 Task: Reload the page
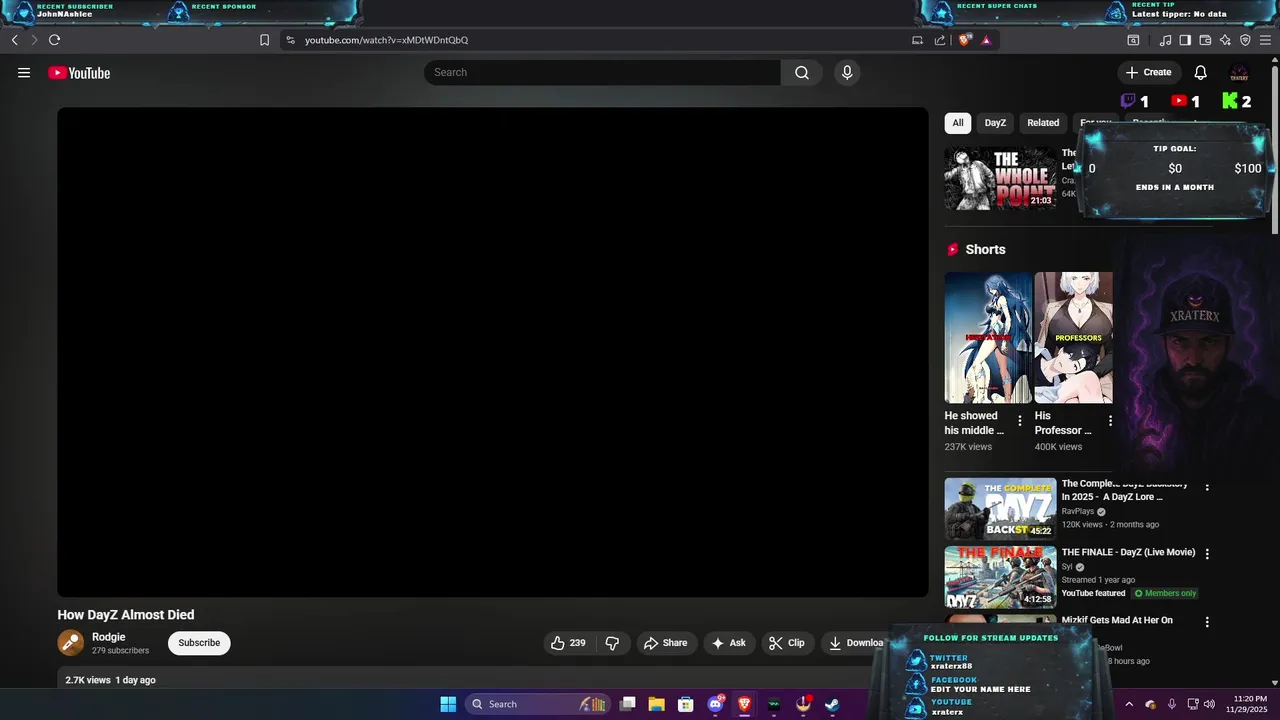pyautogui.click(x=54, y=40)
